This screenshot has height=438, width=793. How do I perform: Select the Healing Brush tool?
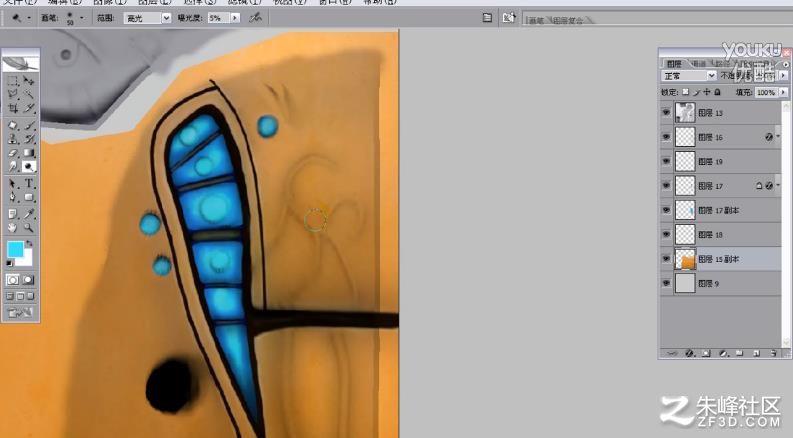coord(13,125)
